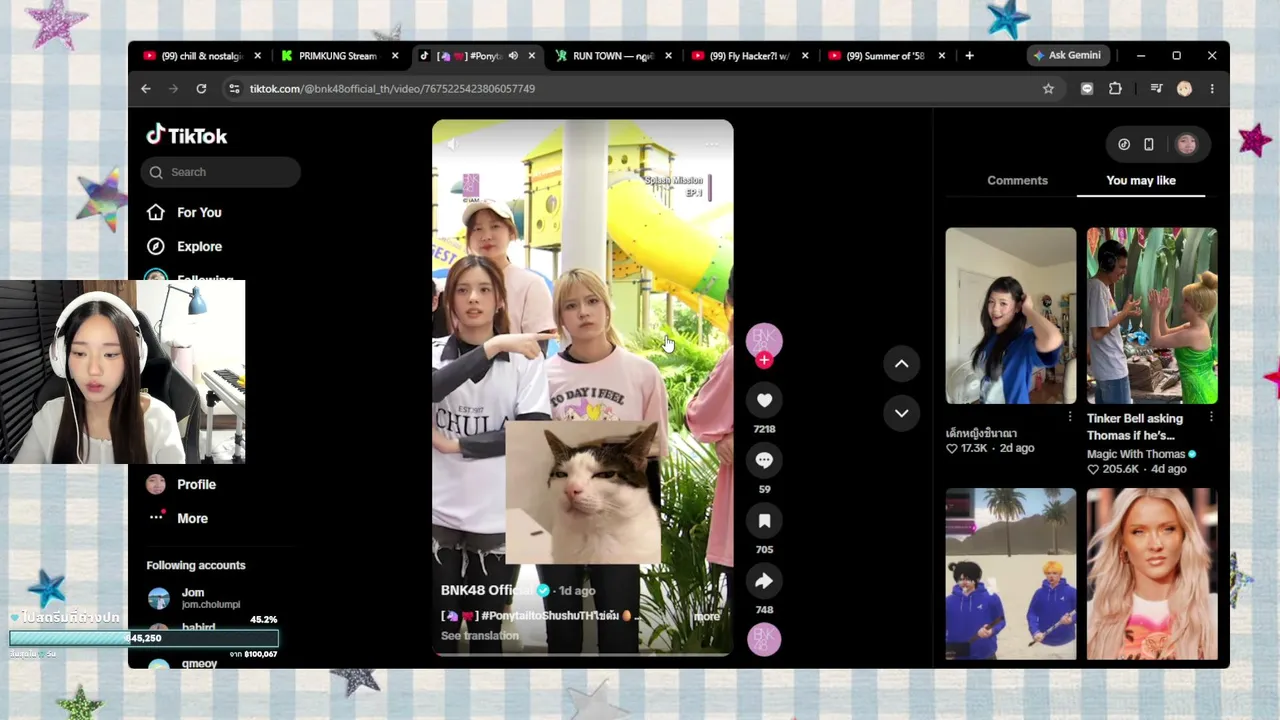Switch to the You may like tab
The image size is (1280, 720).
click(1141, 180)
